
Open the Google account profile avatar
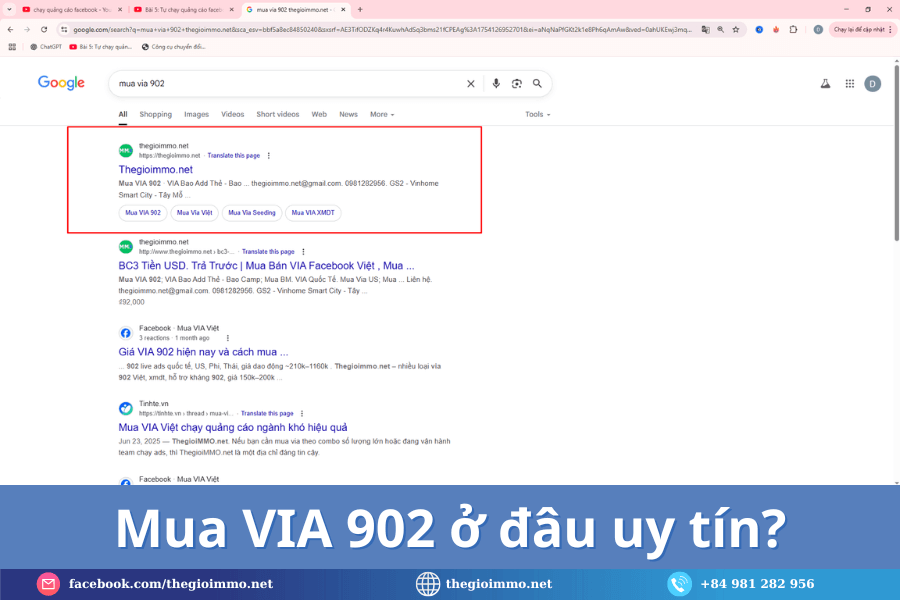coord(871,84)
